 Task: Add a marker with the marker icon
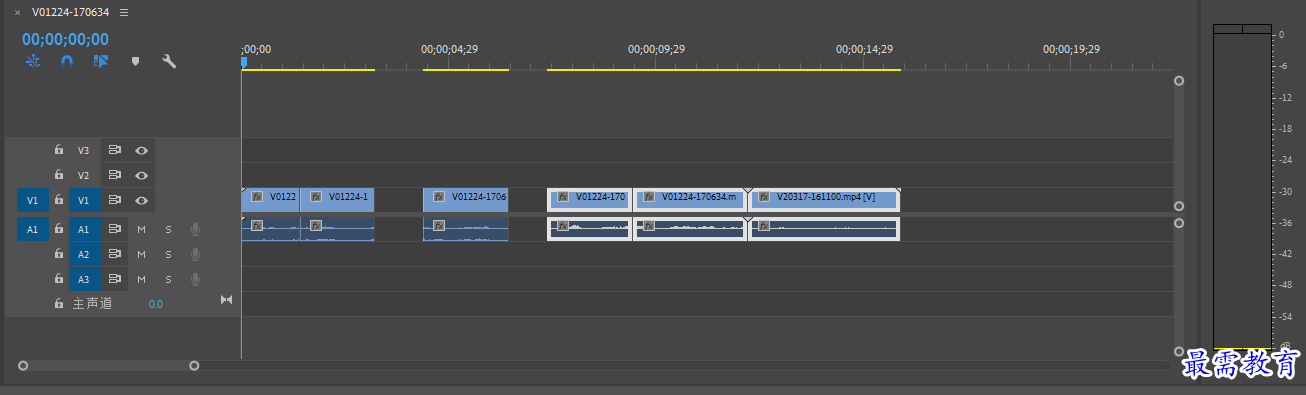click(135, 61)
